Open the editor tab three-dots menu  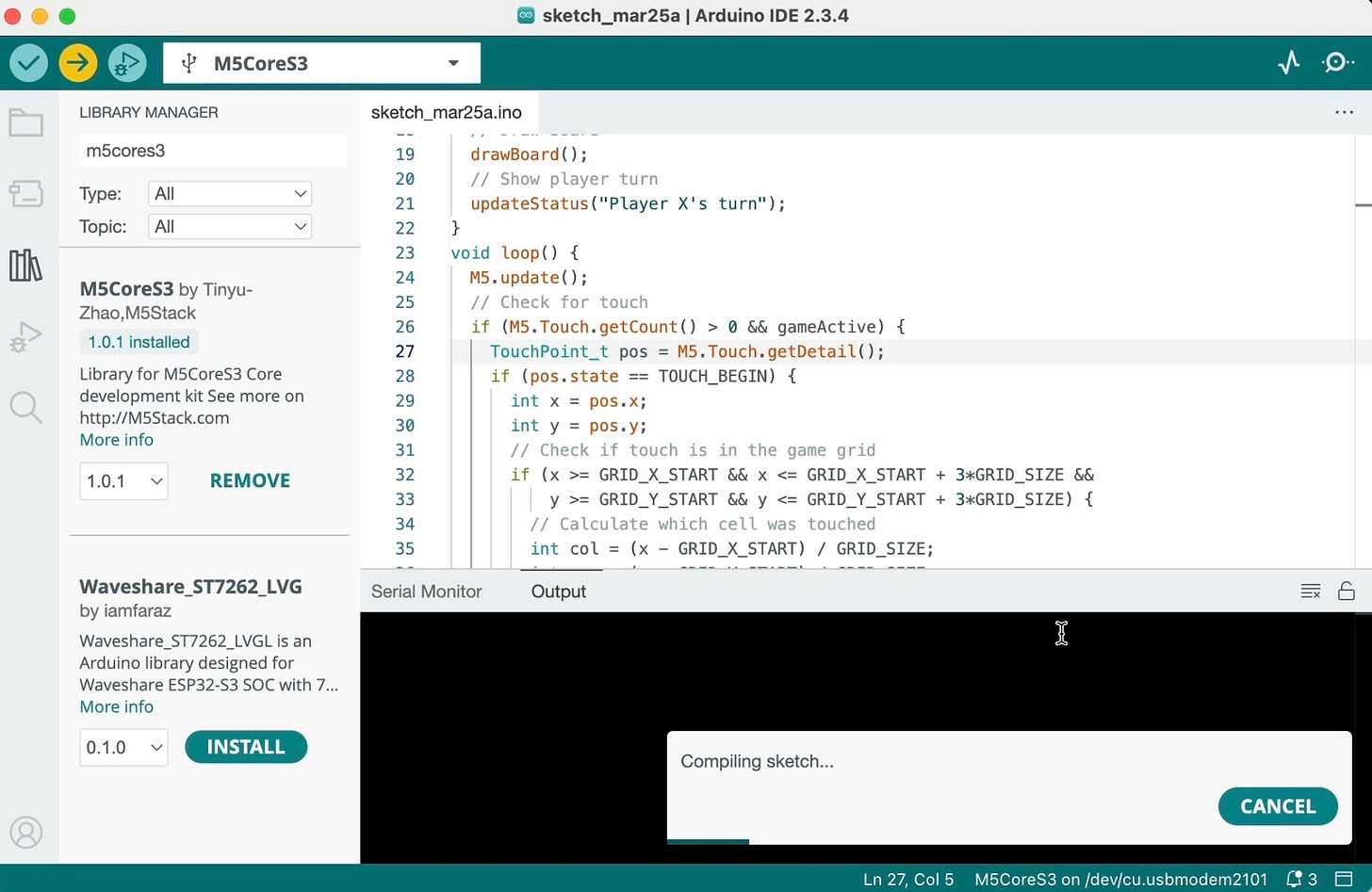point(1345,112)
